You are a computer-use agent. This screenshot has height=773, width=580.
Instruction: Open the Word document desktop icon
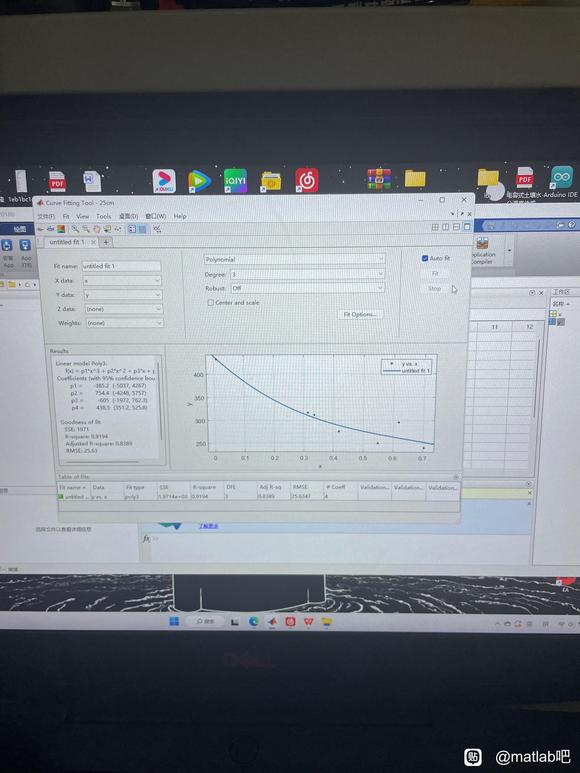click(x=92, y=181)
